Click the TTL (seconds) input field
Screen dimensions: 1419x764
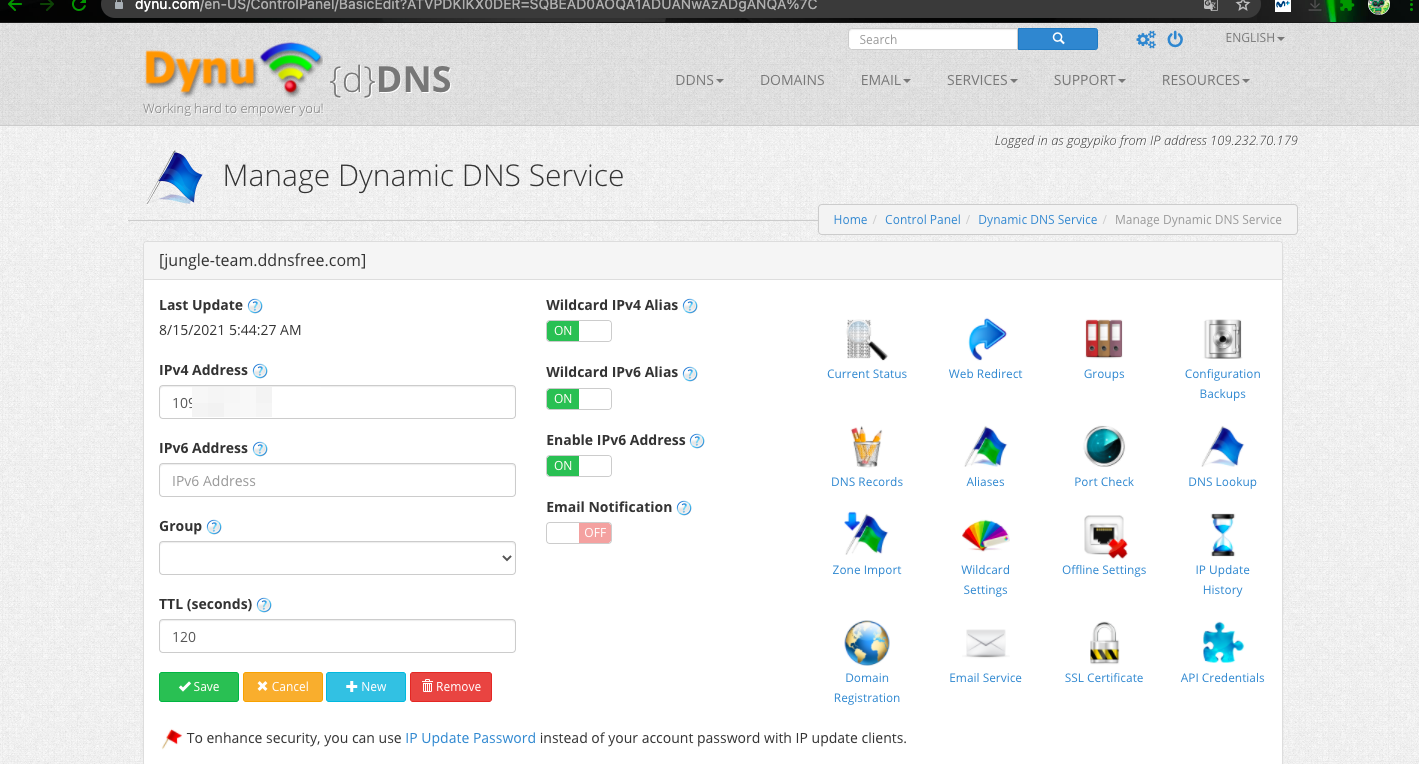click(x=337, y=636)
